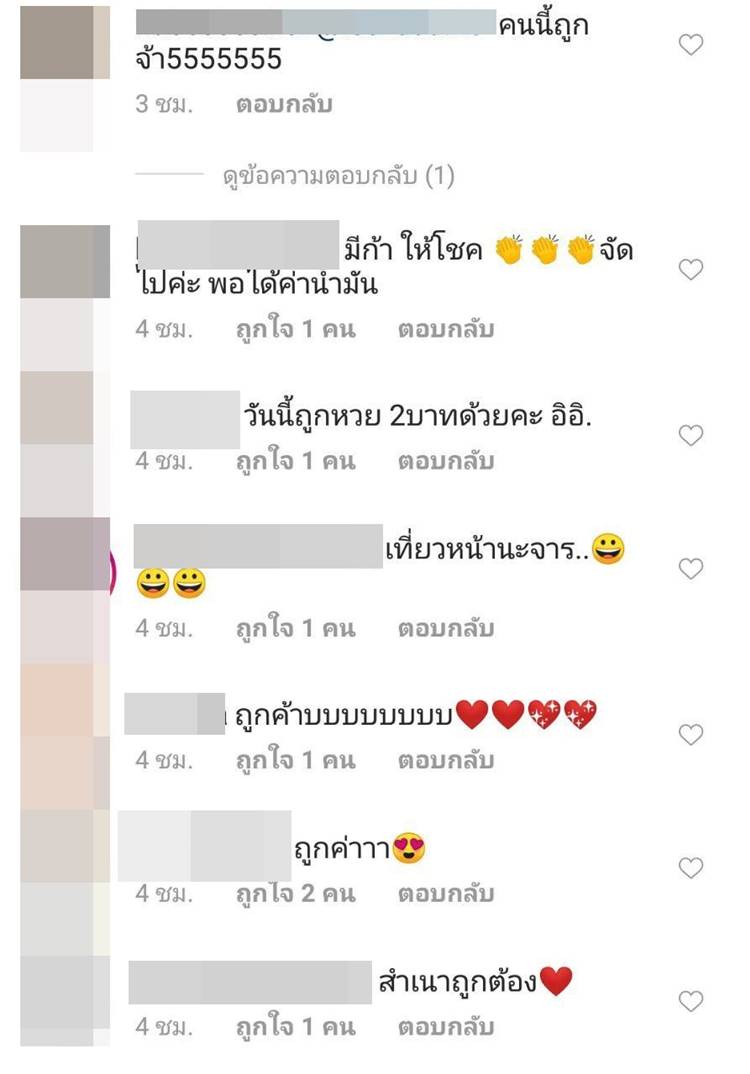
Task: Reply to เที่ยวหน้านะจาร comment
Action: coord(446,629)
